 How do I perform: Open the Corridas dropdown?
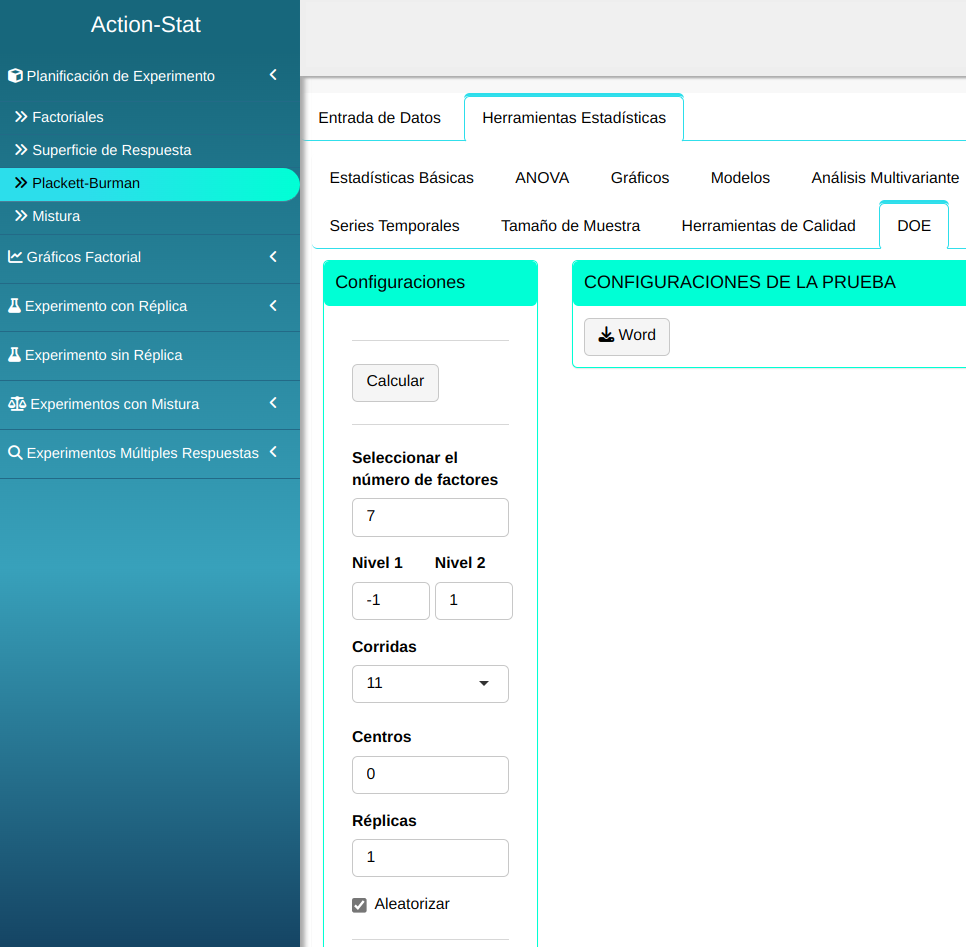coord(430,684)
